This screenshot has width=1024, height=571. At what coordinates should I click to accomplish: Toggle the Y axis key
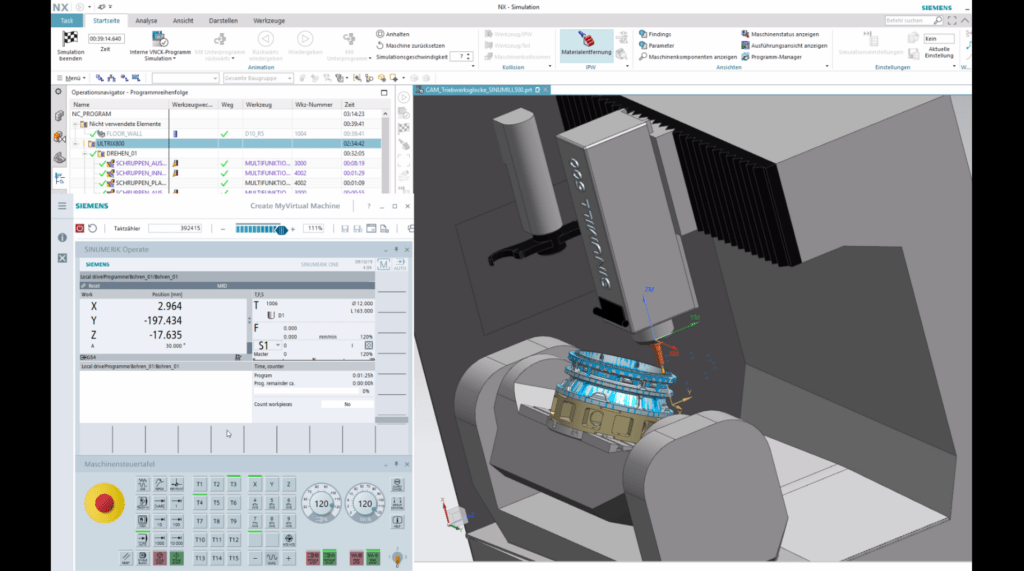(x=272, y=484)
